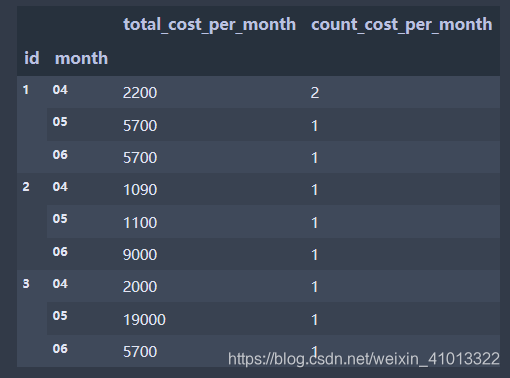Click count 1 in id 1 month 05 row
Image resolution: width=510 pixels, height=378 pixels.
point(314,126)
